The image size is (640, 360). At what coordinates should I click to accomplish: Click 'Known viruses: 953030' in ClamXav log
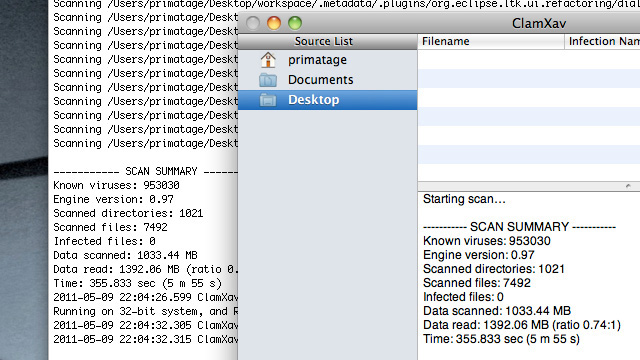click(x=487, y=241)
